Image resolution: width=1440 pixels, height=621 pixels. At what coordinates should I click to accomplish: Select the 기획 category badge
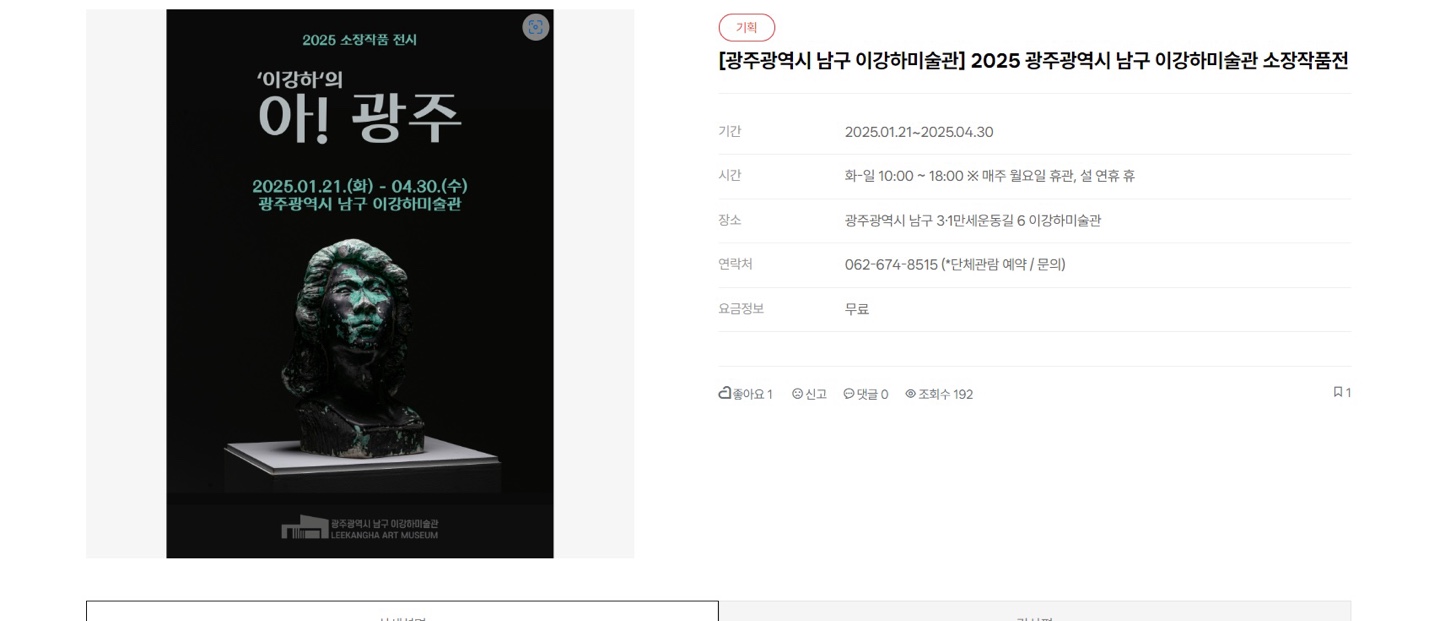(746, 28)
